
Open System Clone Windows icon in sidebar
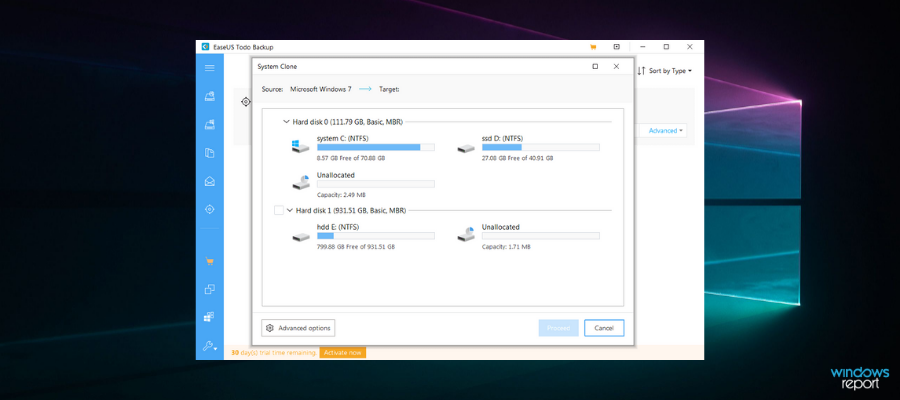click(x=210, y=317)
